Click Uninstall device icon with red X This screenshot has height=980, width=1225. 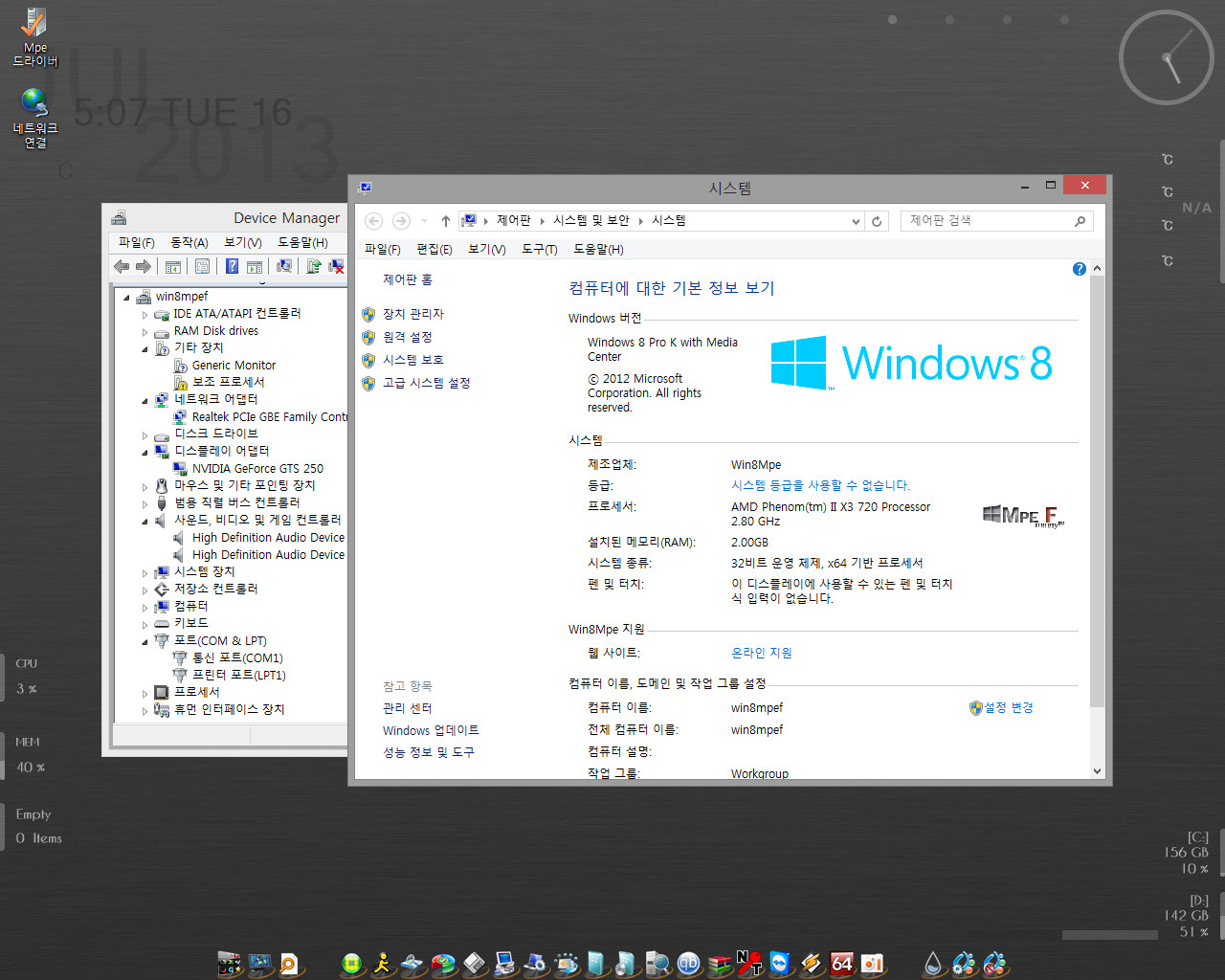coord(336,267)
